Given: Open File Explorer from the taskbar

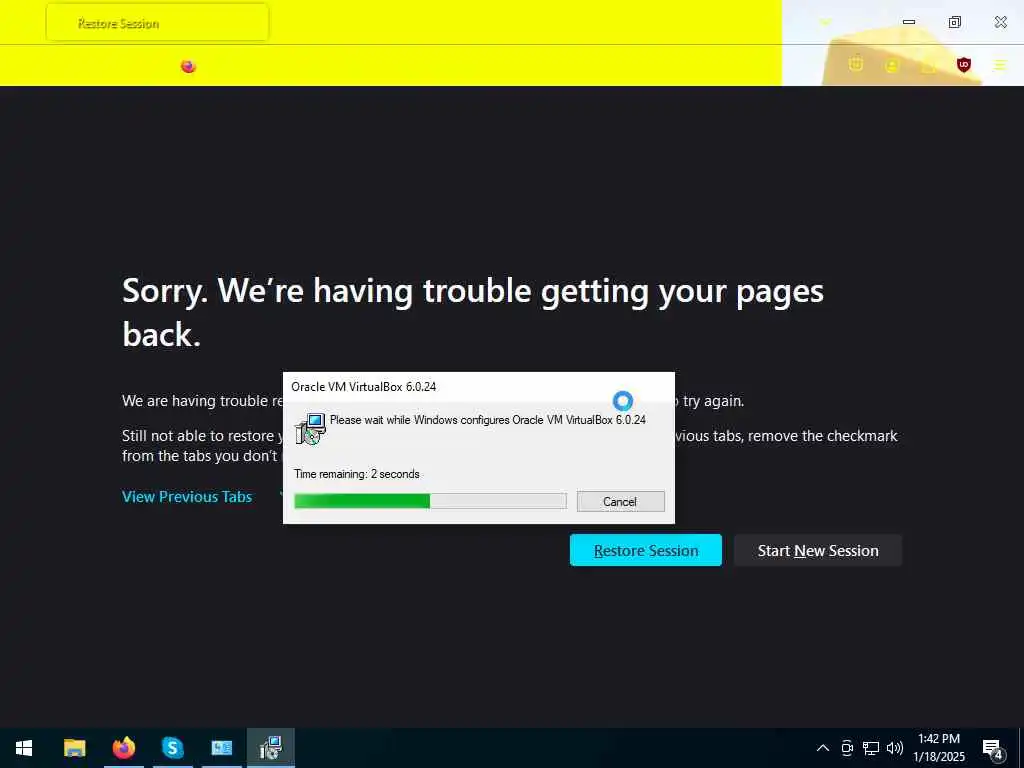Looking at the screenshot, I should tap(74, 748).
